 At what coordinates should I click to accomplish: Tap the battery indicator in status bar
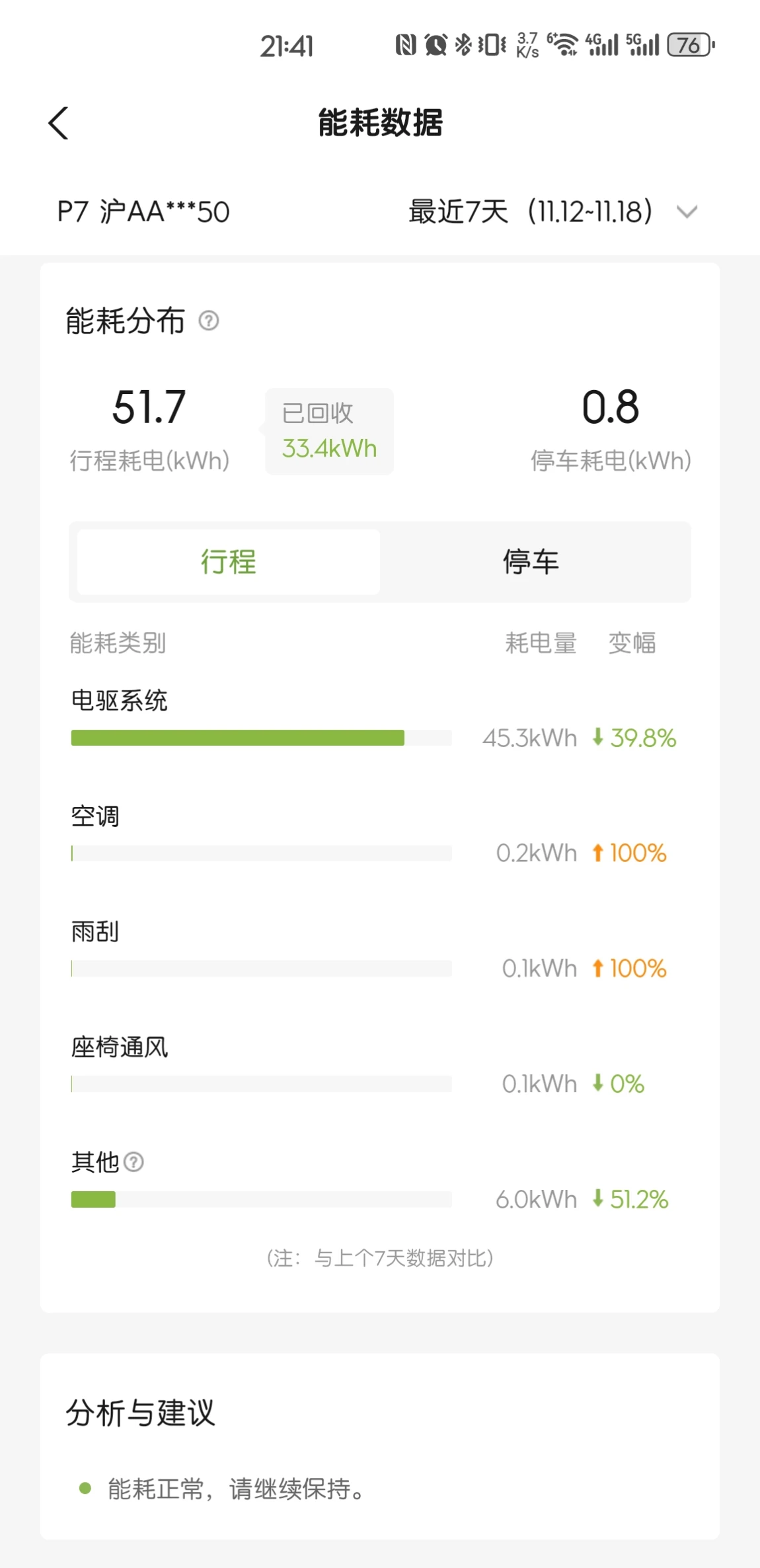click(691, 45)
